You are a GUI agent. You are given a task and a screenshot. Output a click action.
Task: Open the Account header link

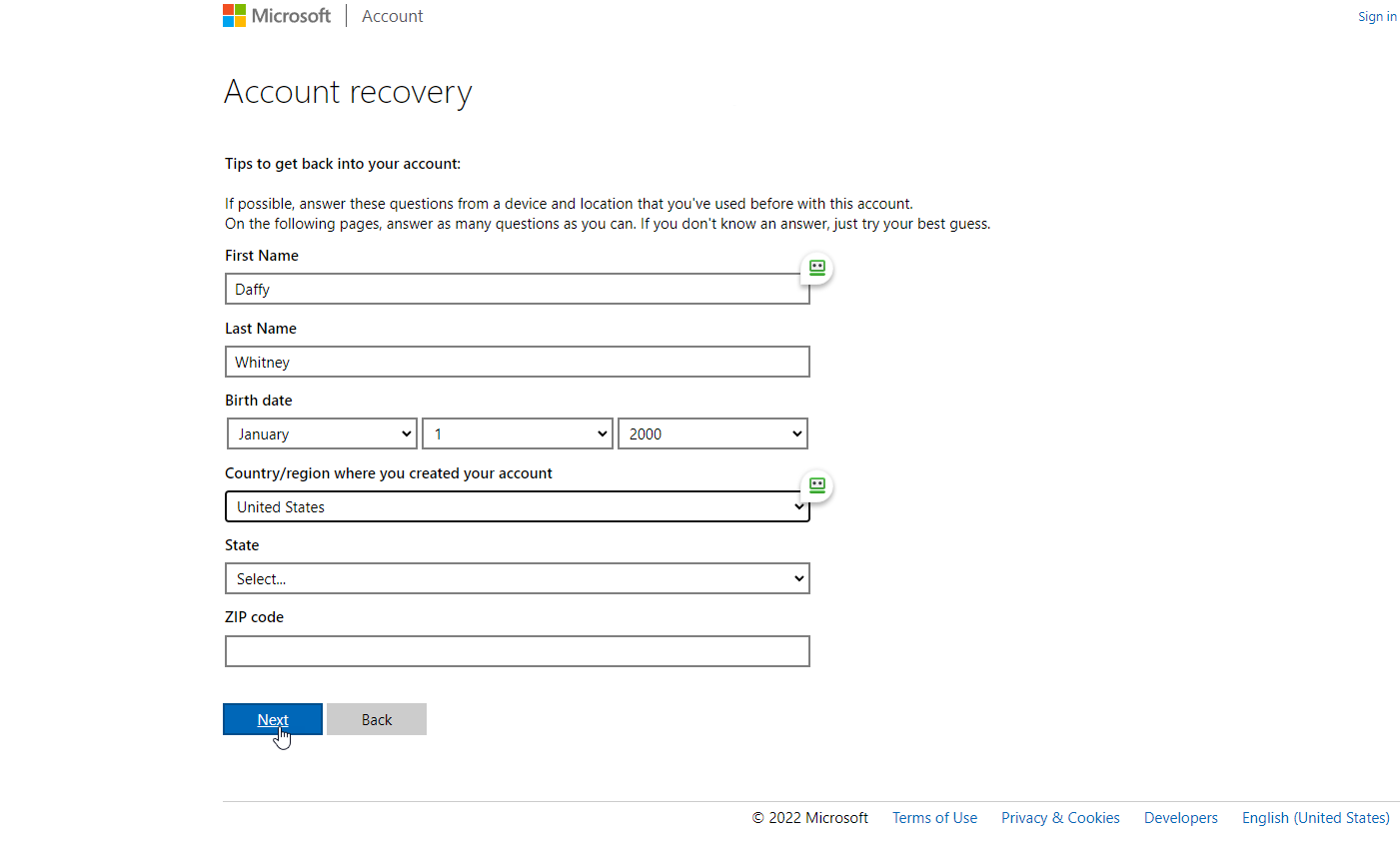pos(392,16)
